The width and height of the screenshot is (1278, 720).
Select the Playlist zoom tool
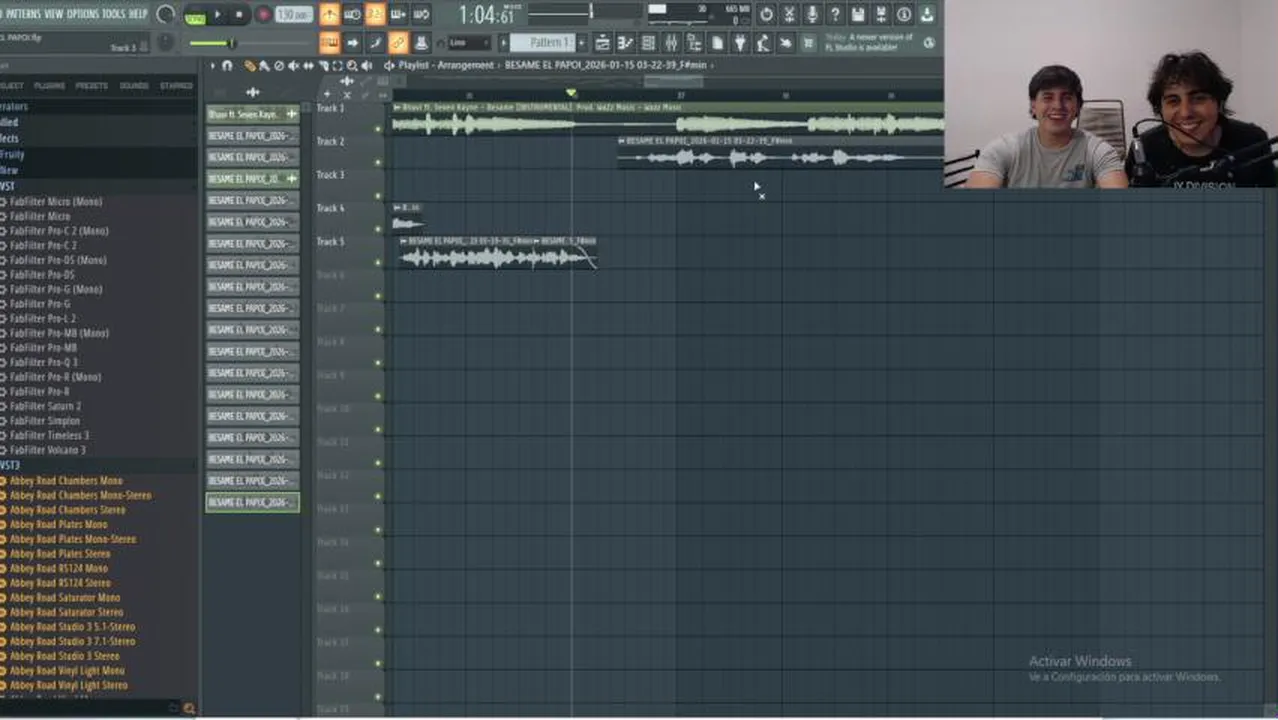(352, 65)
